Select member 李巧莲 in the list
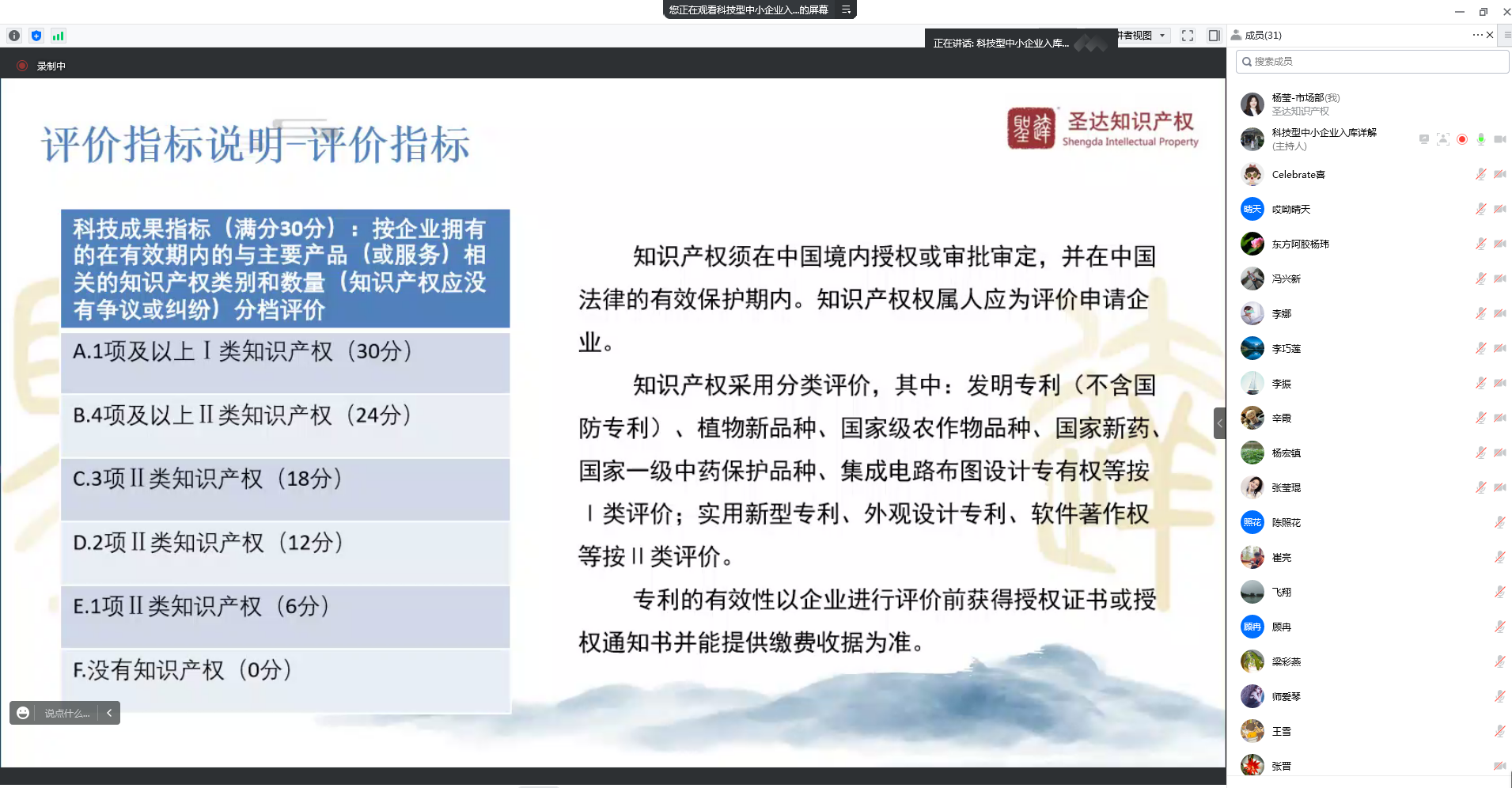The image size is (1512, 788). 1286,348
